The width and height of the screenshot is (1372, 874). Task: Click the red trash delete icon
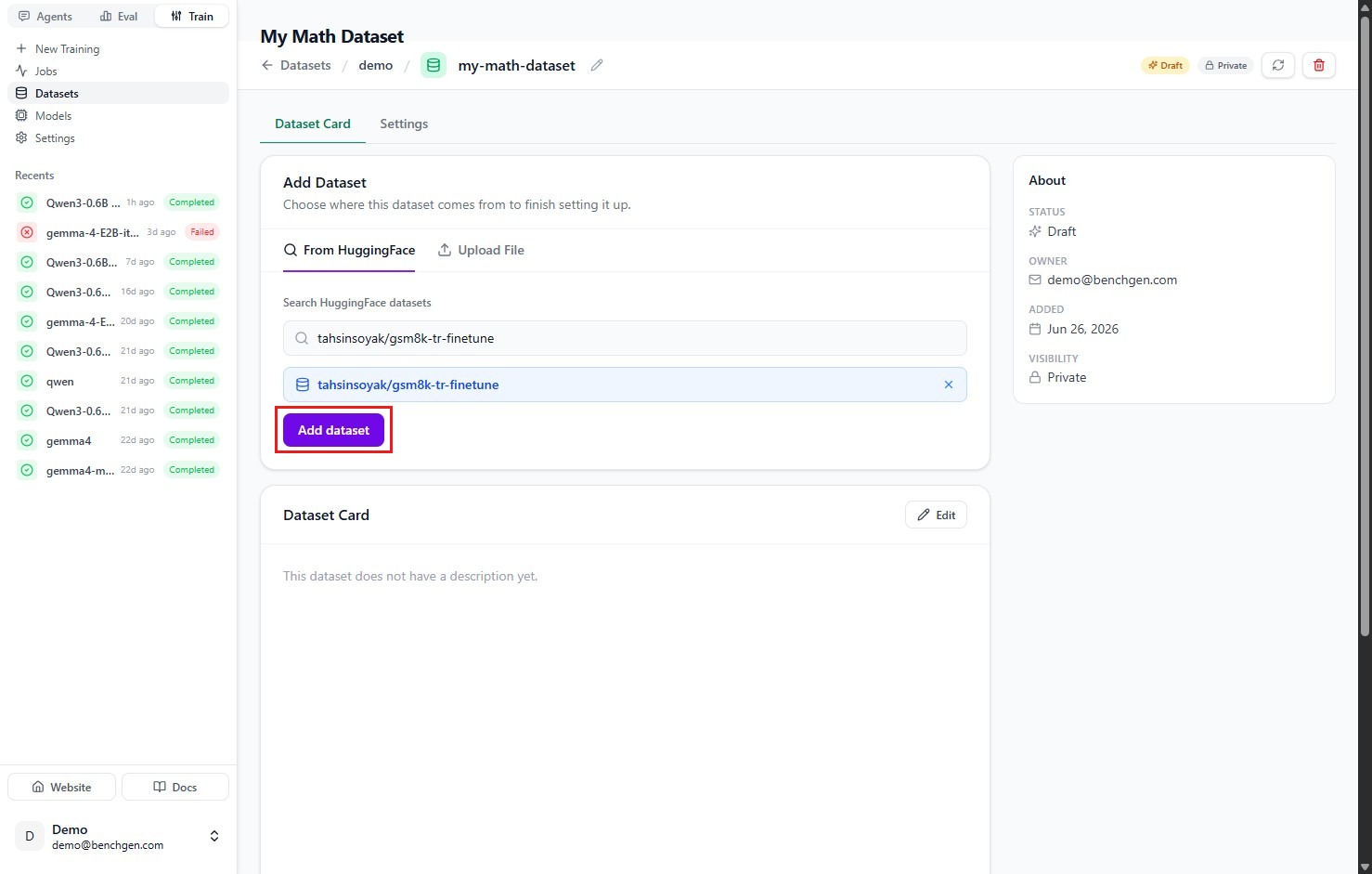[x=1319, y=65]
